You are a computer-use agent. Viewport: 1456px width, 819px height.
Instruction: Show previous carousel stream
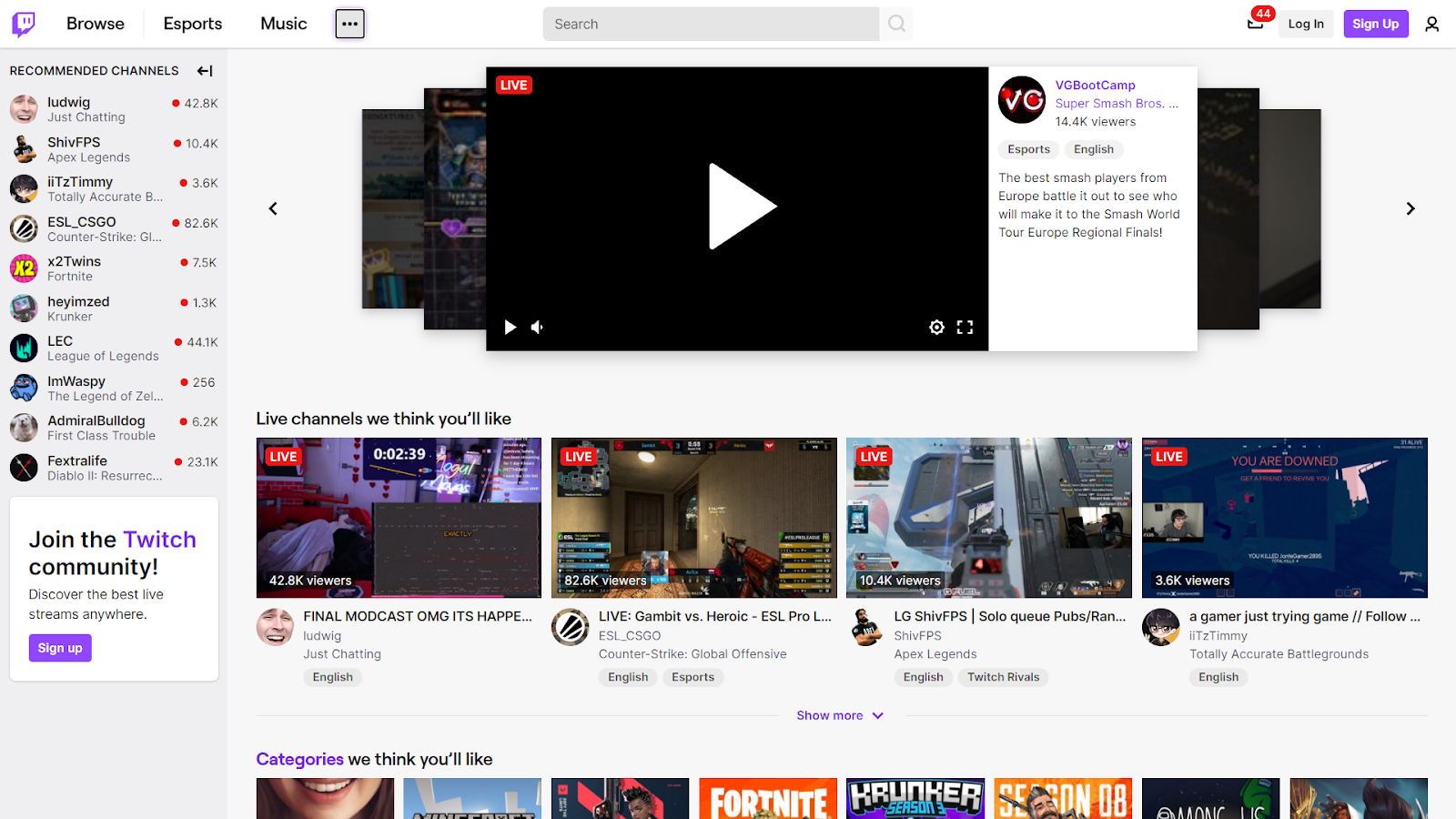point(273,208)
